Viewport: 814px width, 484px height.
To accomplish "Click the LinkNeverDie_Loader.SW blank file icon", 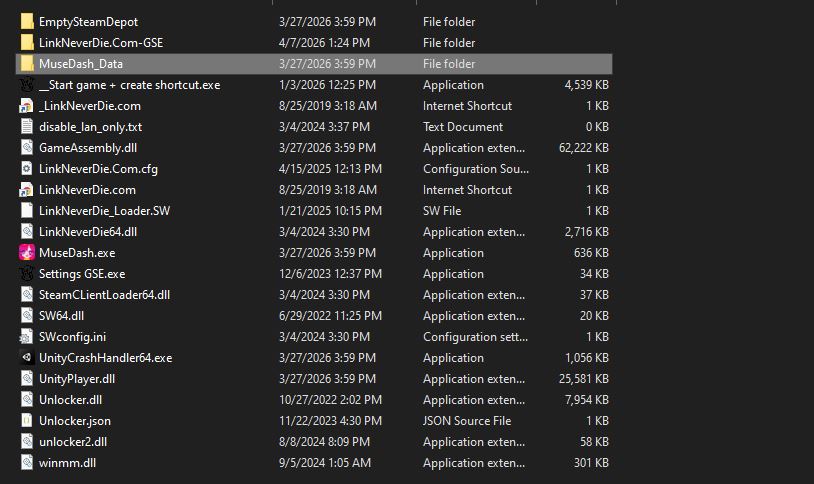I will [27, 211].
